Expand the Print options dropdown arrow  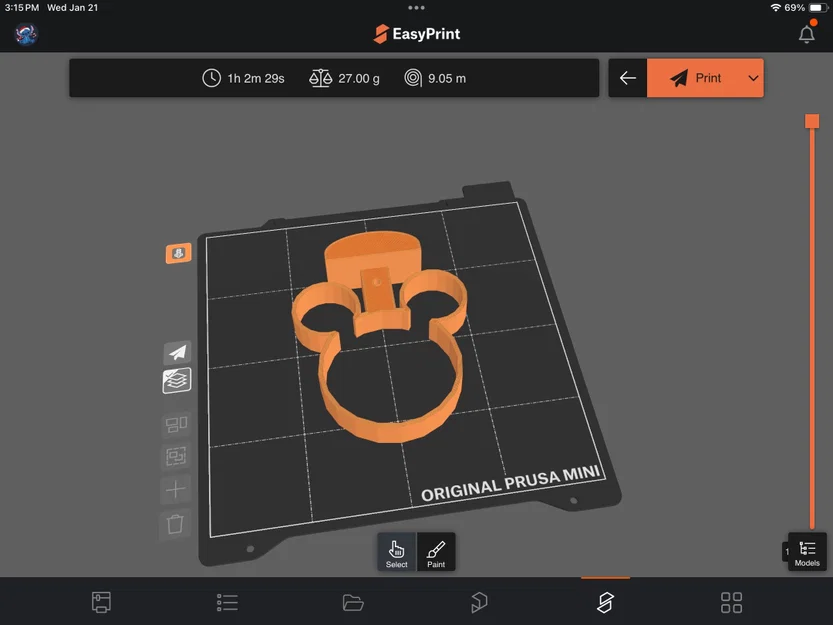pyautogui.click(x=753, y=78)
